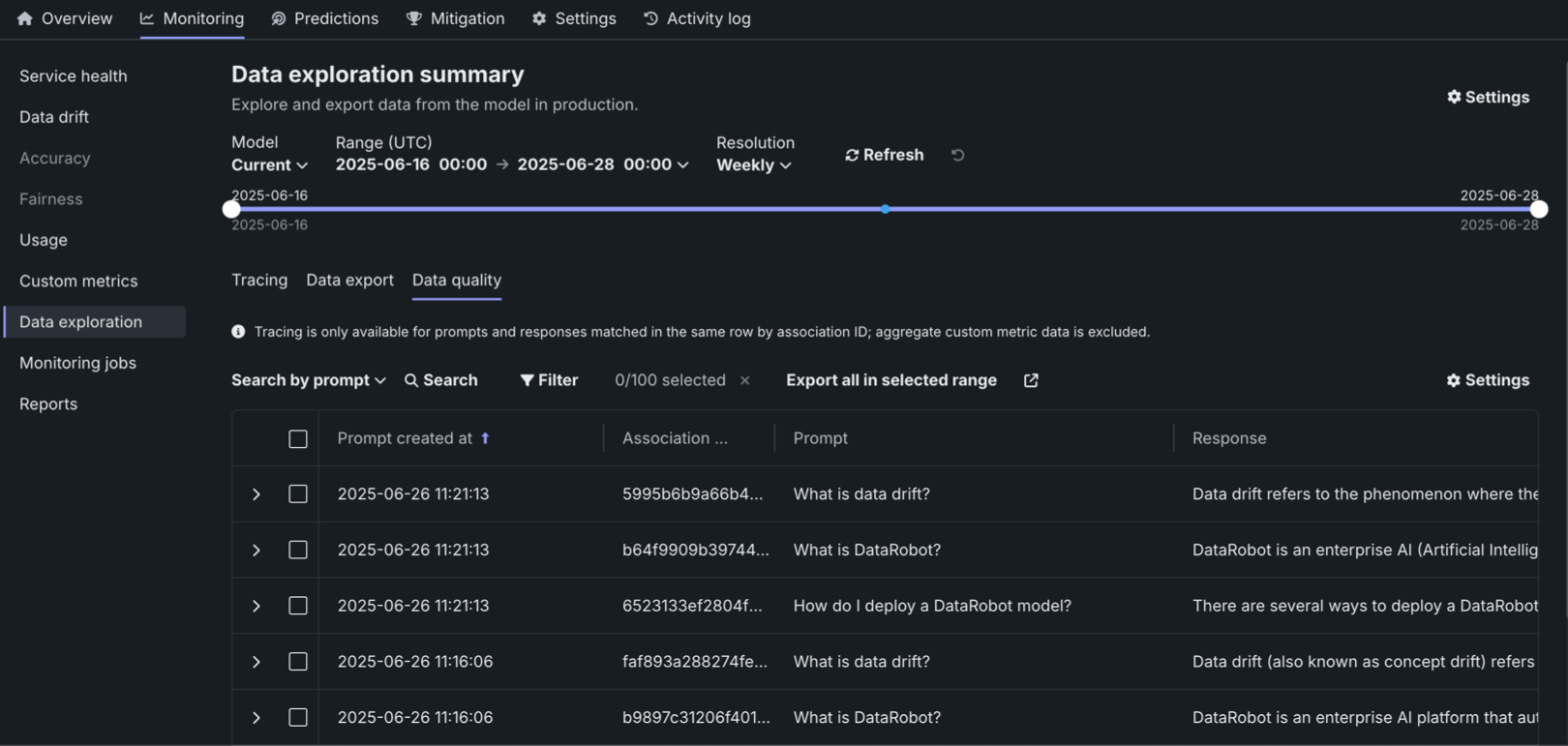Open the Resolution Weekly dropdown
This screenshot has height=746, width=1568.
point(753,165)
